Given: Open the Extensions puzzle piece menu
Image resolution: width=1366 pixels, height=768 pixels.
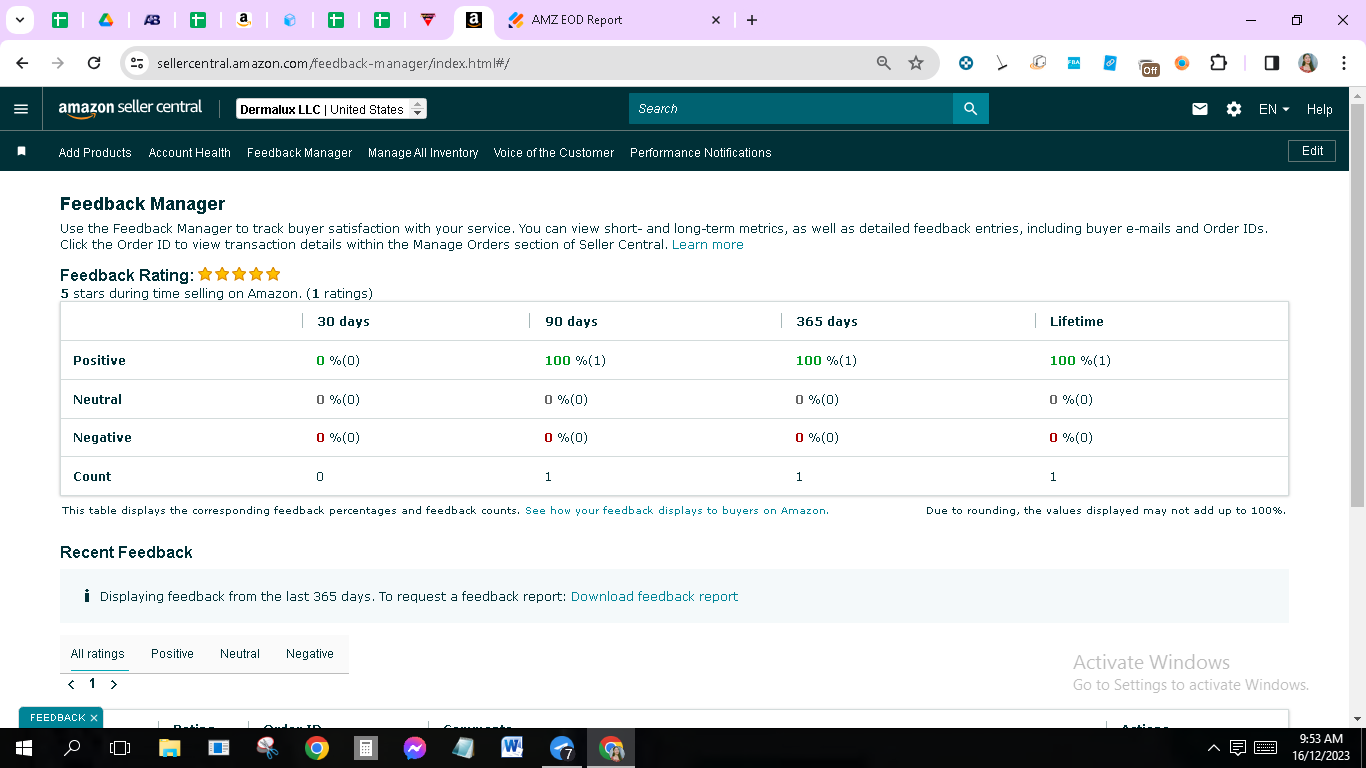Looking at the screenshot, I should click(x=1218, y=63).
